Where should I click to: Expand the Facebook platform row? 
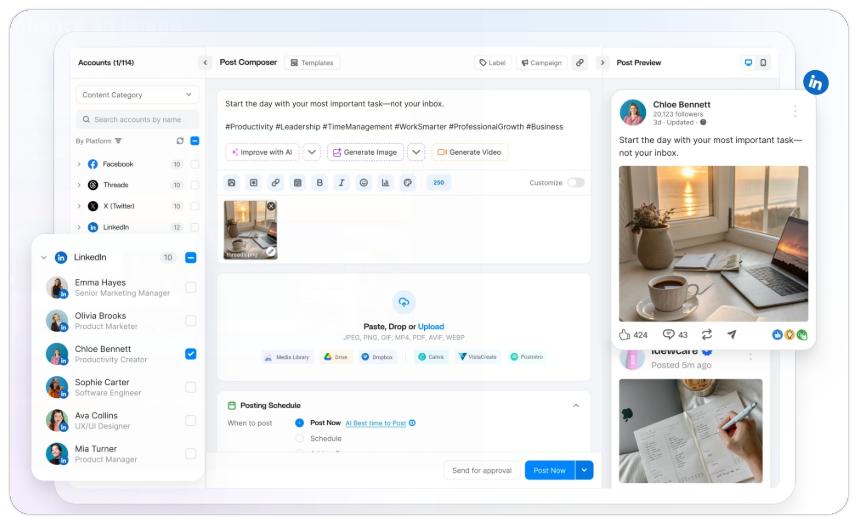point(79,164)
